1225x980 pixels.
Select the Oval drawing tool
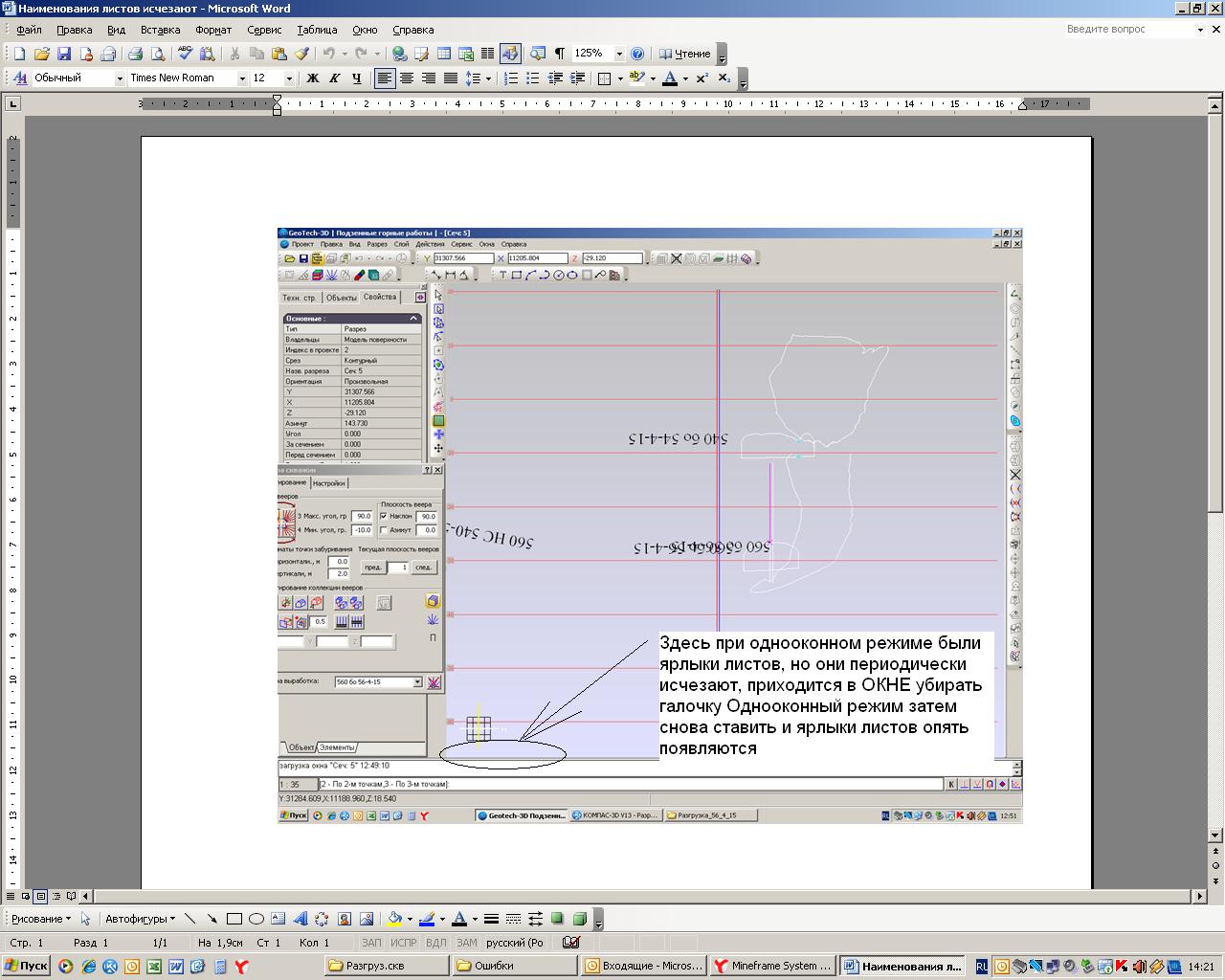coord(256,919)
